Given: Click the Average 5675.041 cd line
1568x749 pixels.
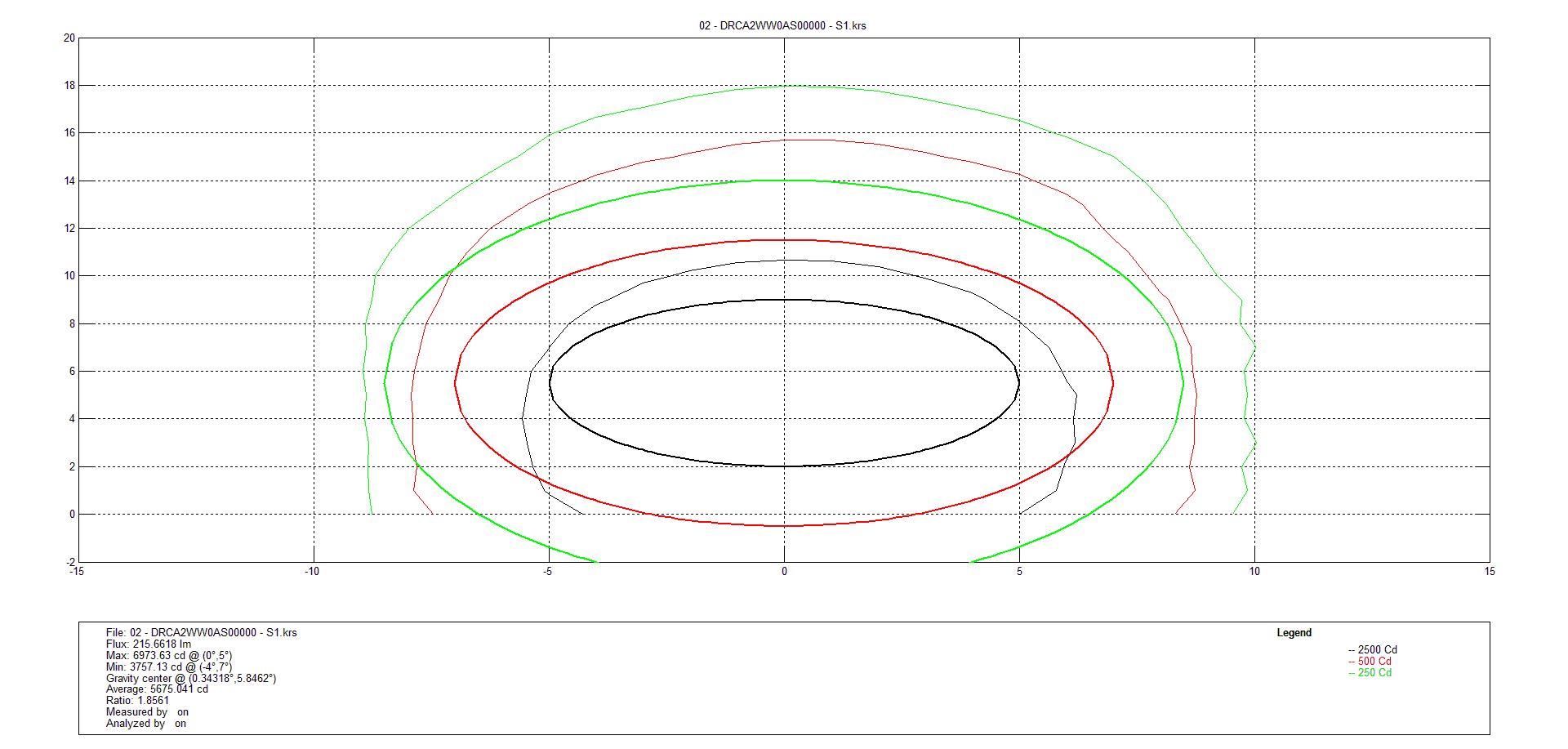Looking at the screenshot, I should pos(157,689).
